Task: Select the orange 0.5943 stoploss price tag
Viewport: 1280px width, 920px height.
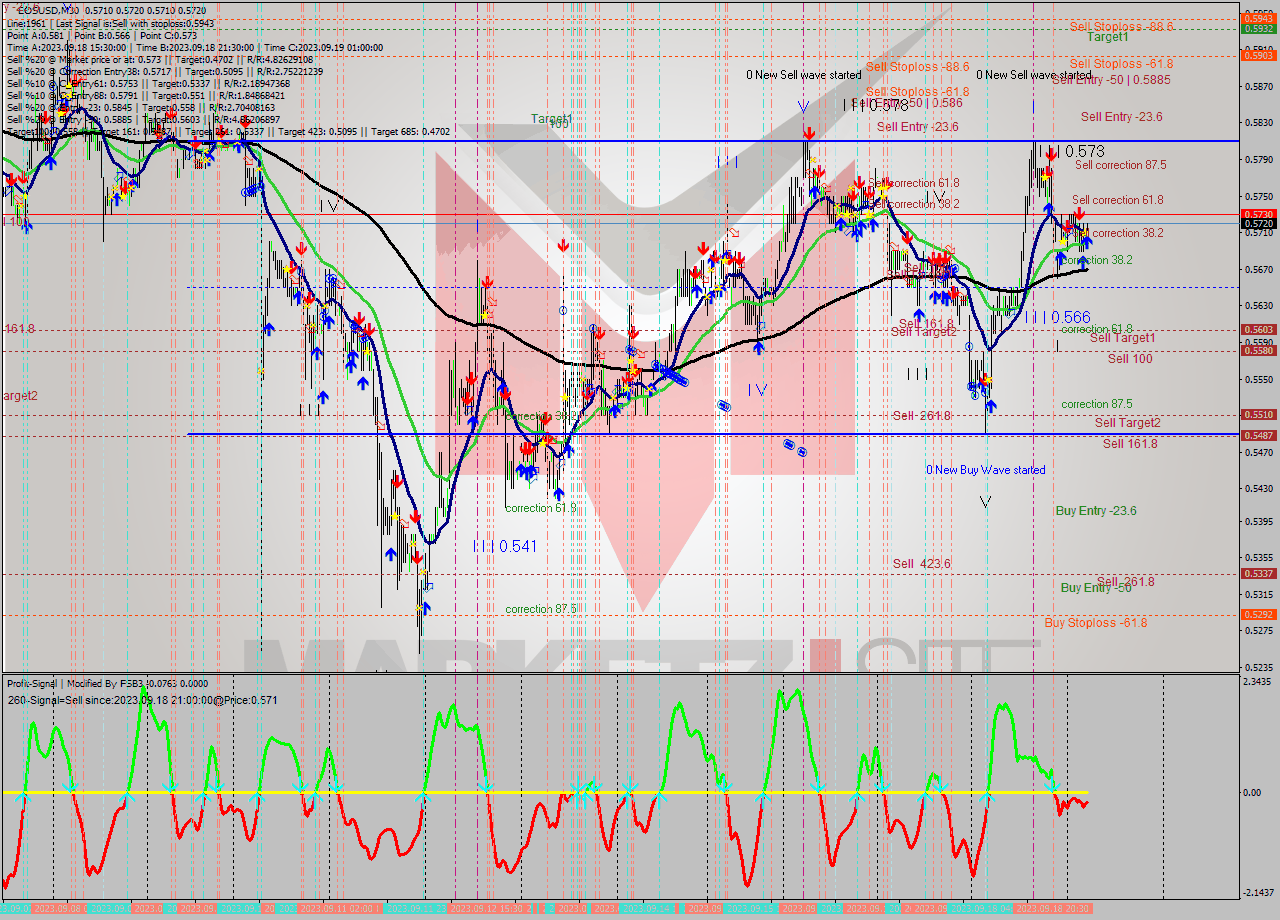Action: (1256, 18)
